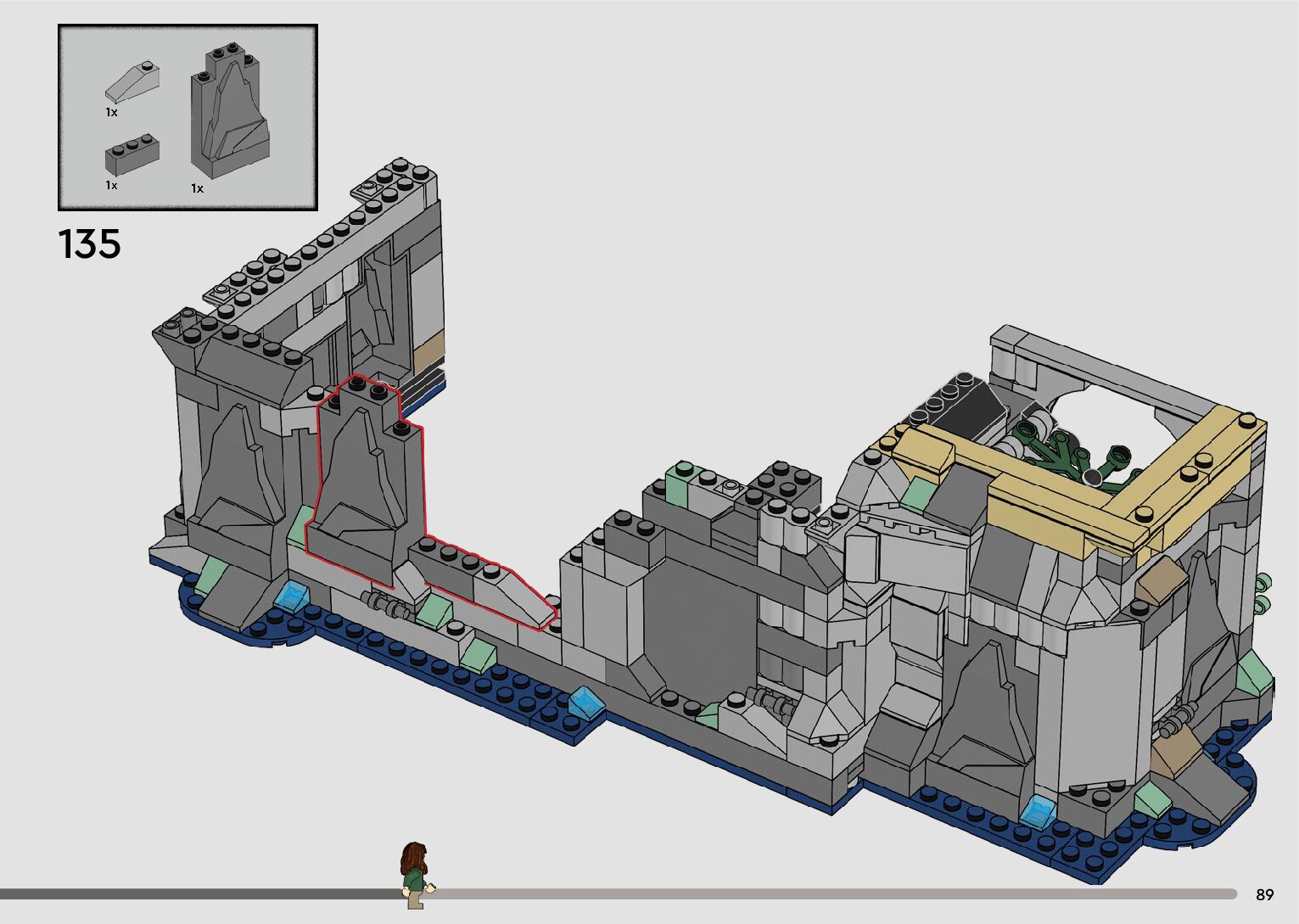Click the minifigure progress marker
The height and width of the screenshot is (924, 1299).
pos(414,874)
